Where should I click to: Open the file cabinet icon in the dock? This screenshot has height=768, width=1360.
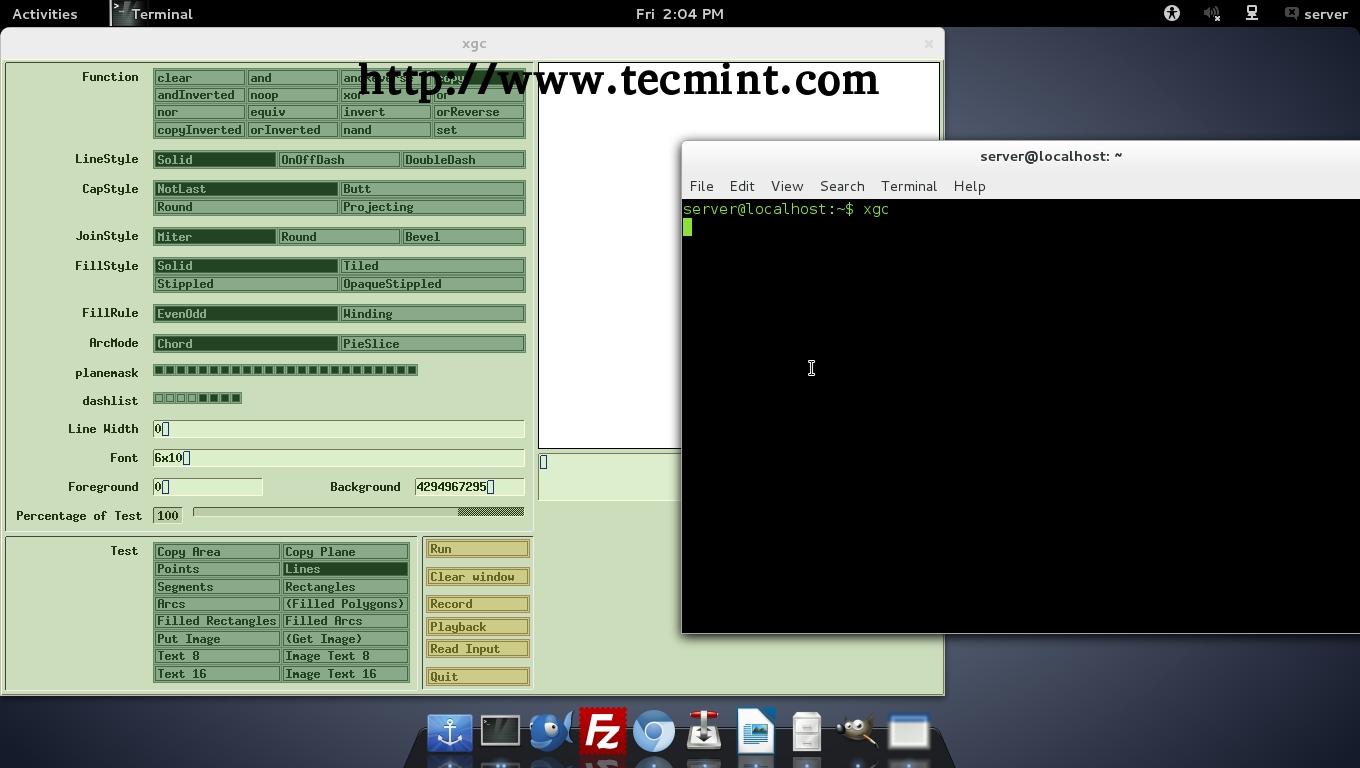(806, 732)
